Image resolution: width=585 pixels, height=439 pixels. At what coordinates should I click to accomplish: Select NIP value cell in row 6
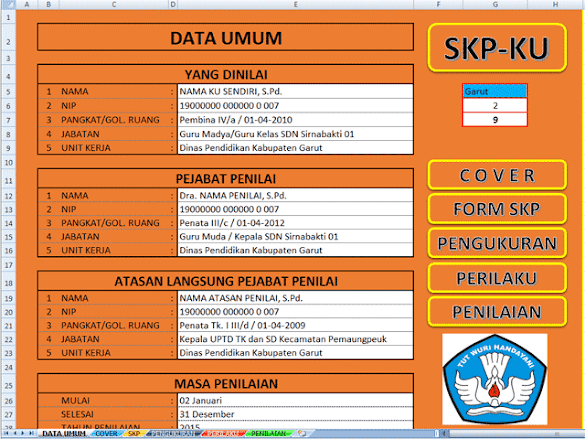[295, 106]
